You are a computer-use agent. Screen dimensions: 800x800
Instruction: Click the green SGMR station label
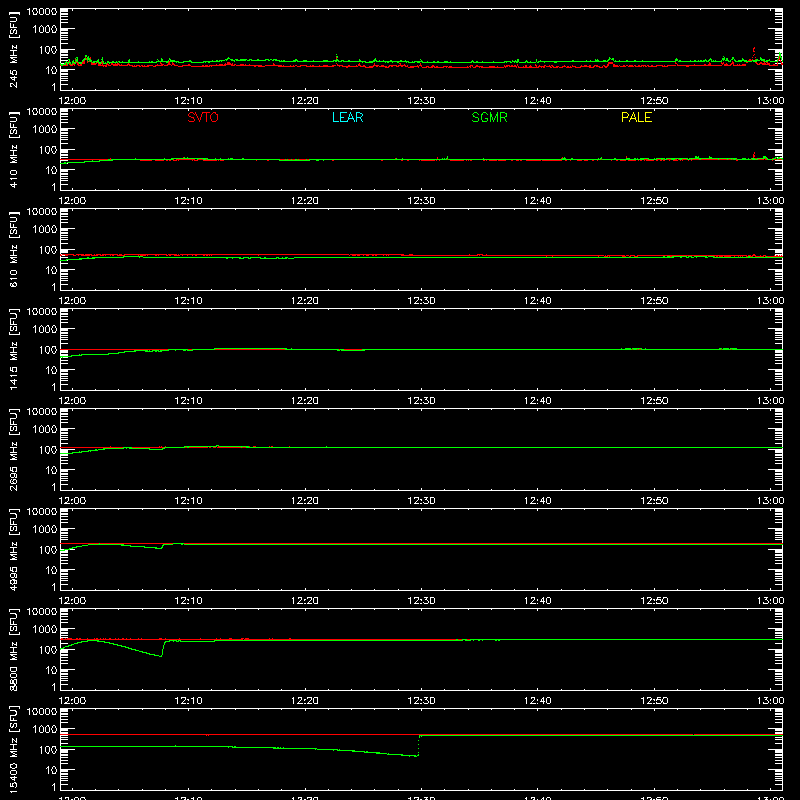tap(489, 117)
